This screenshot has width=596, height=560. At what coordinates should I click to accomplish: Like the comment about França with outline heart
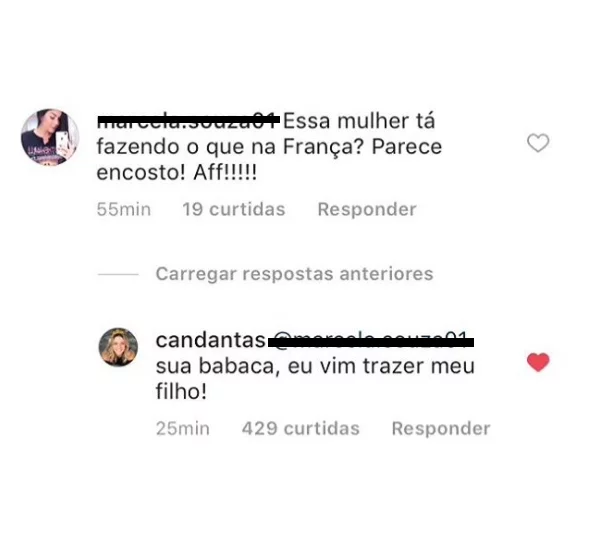538,143
